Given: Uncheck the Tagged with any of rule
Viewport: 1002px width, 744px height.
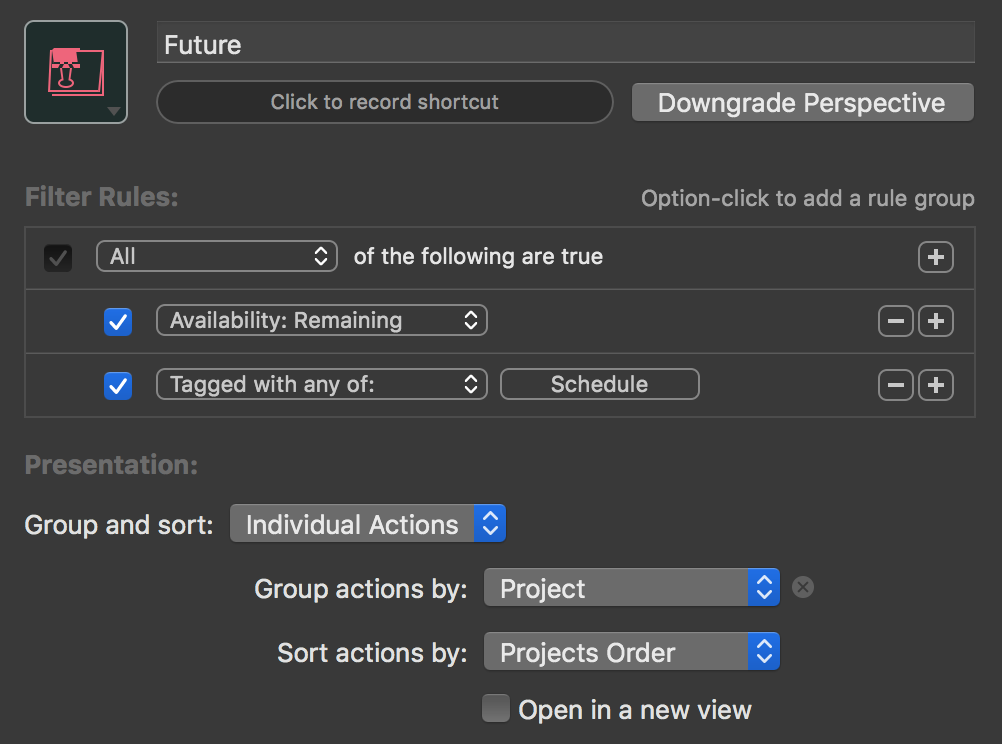Looking at the screenshot, I should click(x=118, y=385).
